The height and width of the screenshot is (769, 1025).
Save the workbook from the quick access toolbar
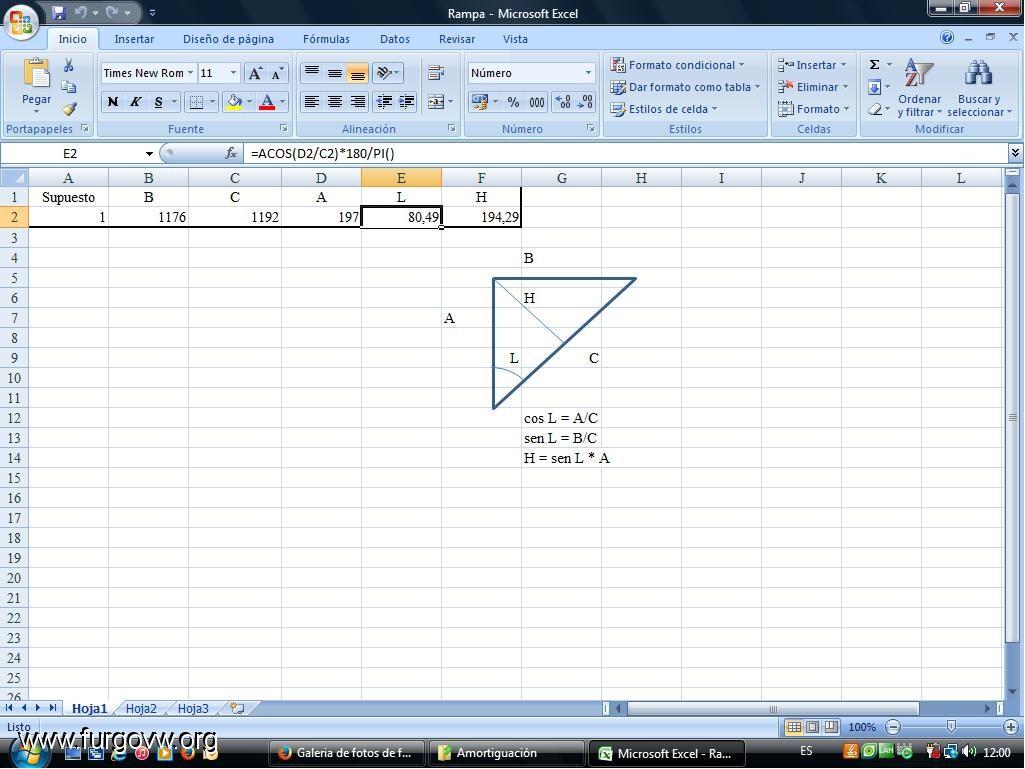pos(58,12)
